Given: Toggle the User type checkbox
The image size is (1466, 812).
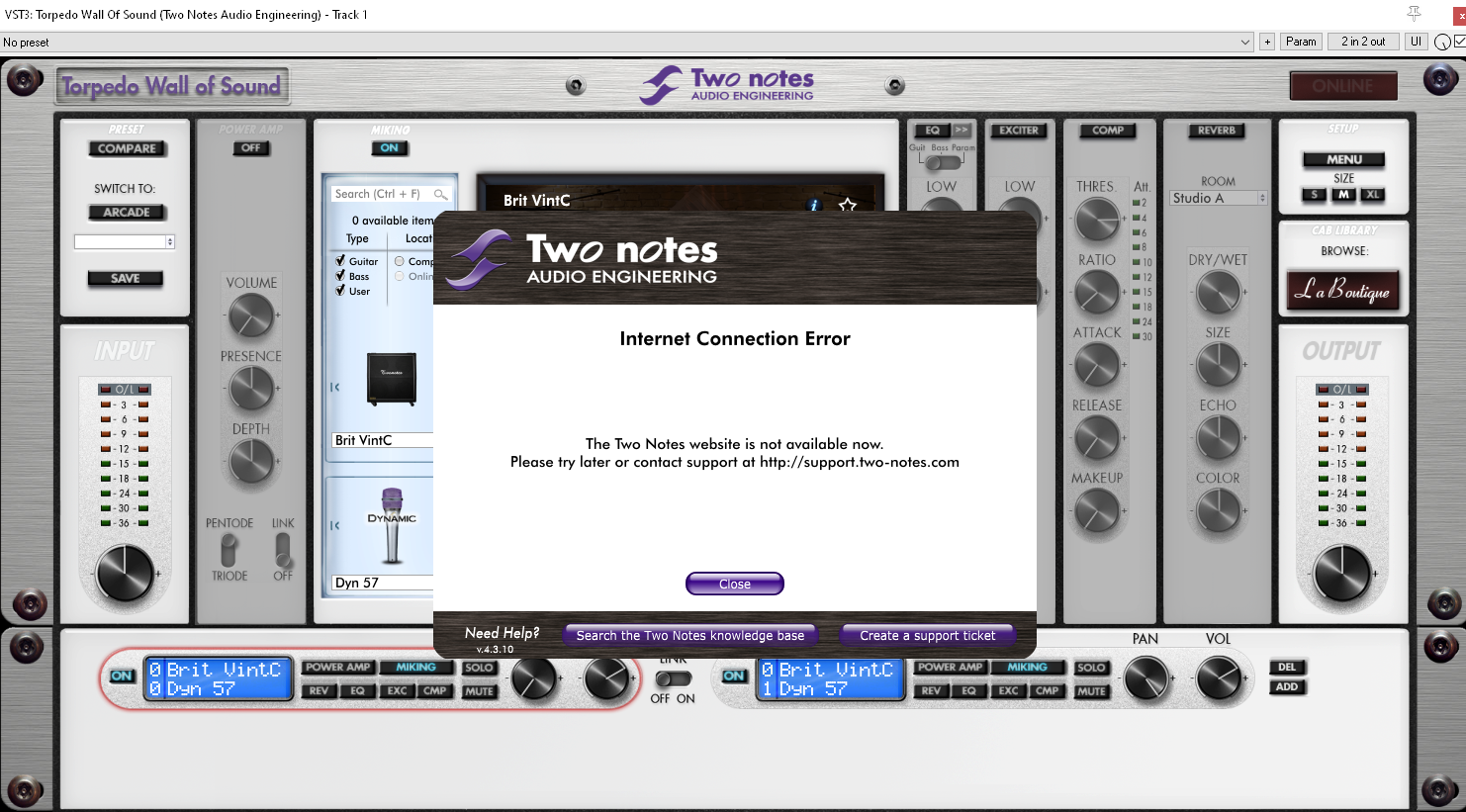Looking at the screenshot, I should click(340, 291).
